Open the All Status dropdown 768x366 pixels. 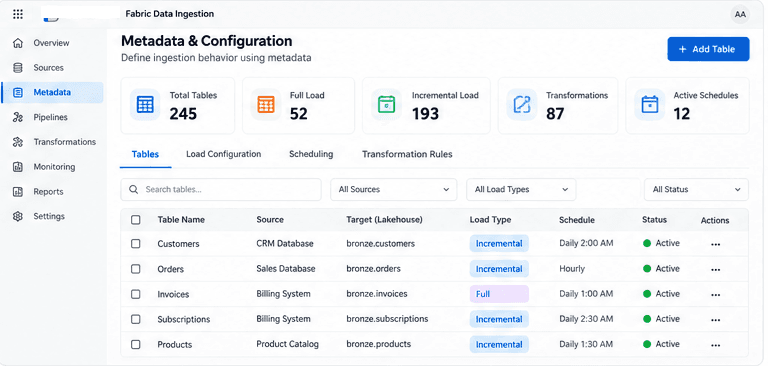click(696, 190)
